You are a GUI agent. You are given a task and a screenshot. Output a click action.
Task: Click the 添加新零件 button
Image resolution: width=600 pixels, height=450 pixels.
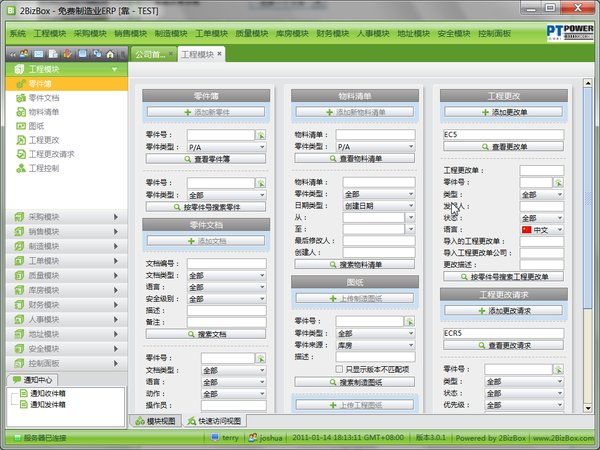pyautogui.click(x=206, y=112)
